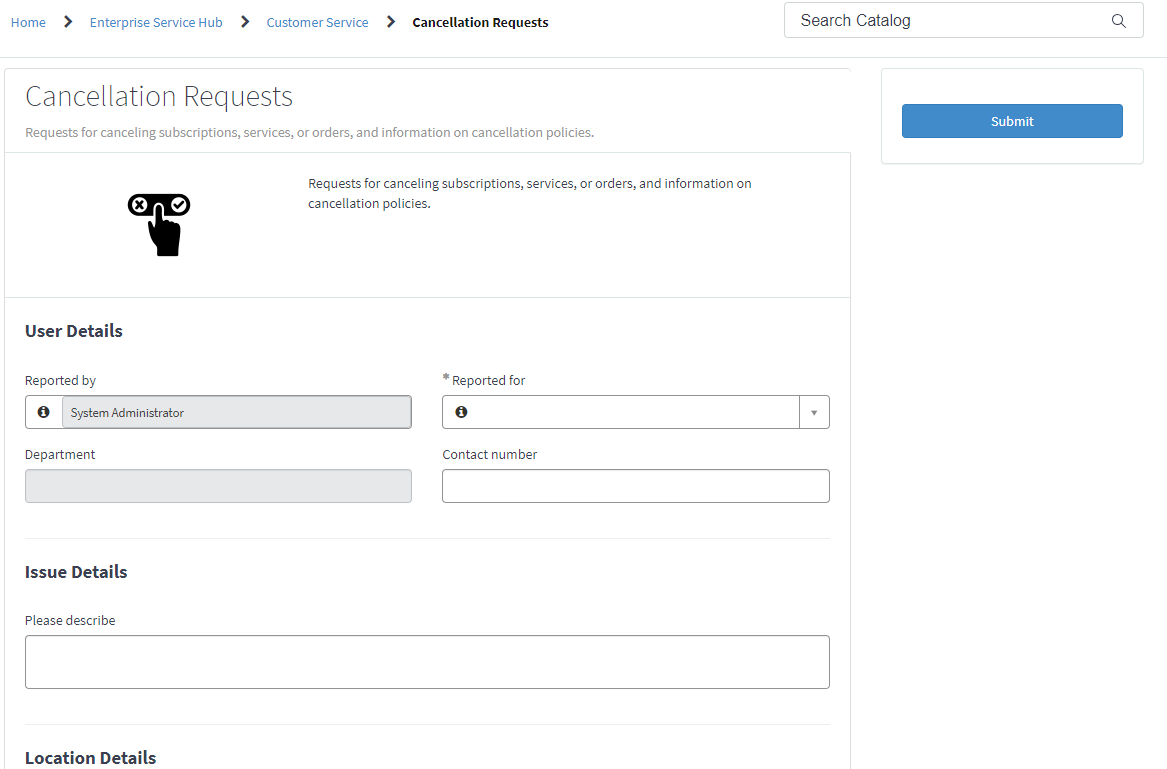1167x769 pixels.
Task: Click the chevron right after Home breadcrumb
Action: pyautogui.click(x=68, y=22)
